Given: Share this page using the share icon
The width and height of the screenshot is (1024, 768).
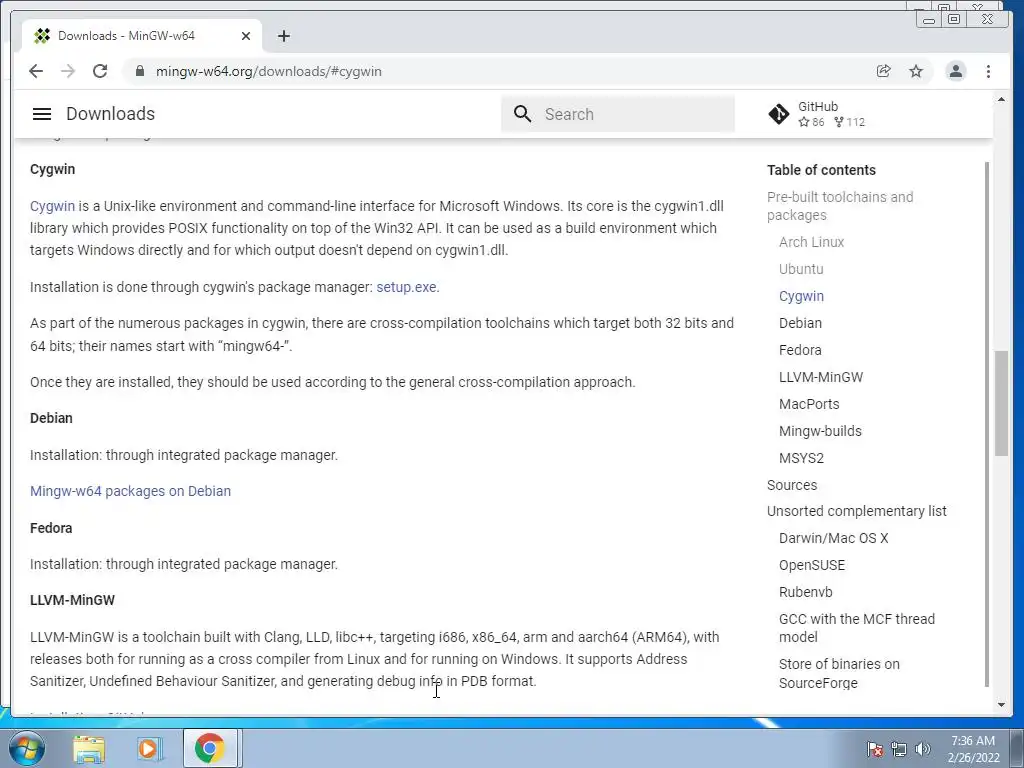Looking at the screenshot, I should coord(884,71).
